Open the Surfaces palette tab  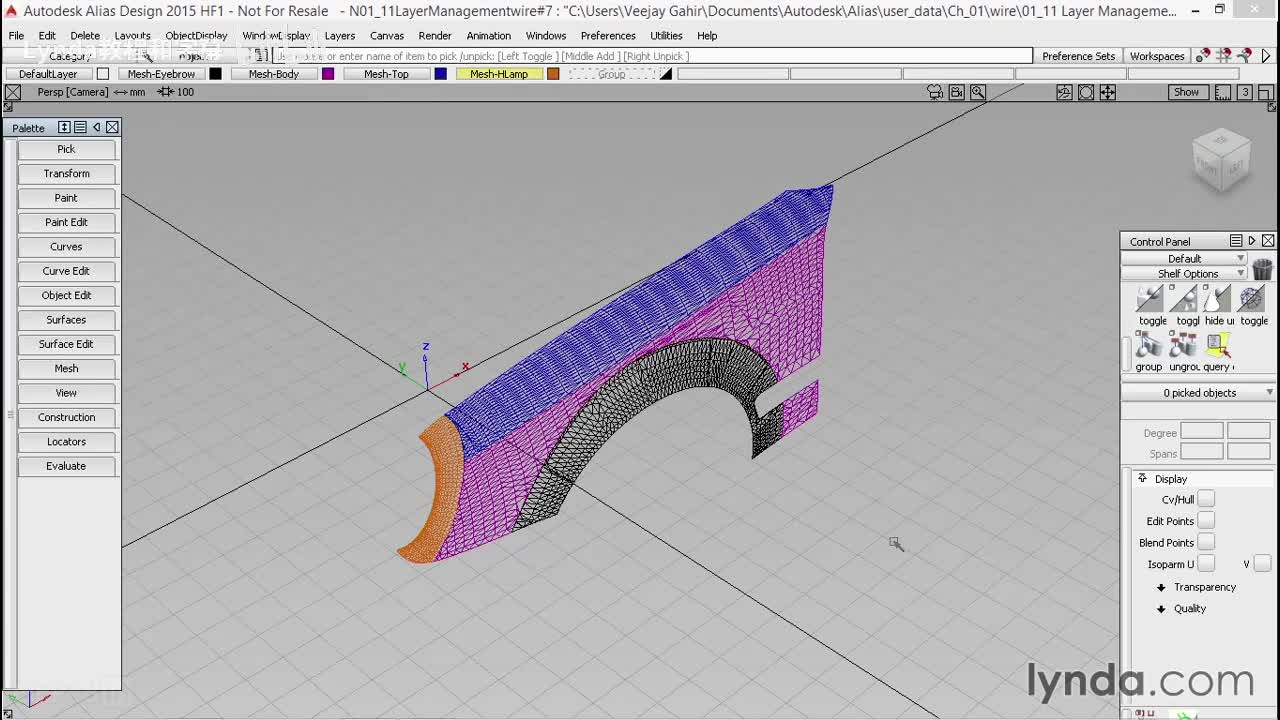pyautogui.click(x=66, y=320)
